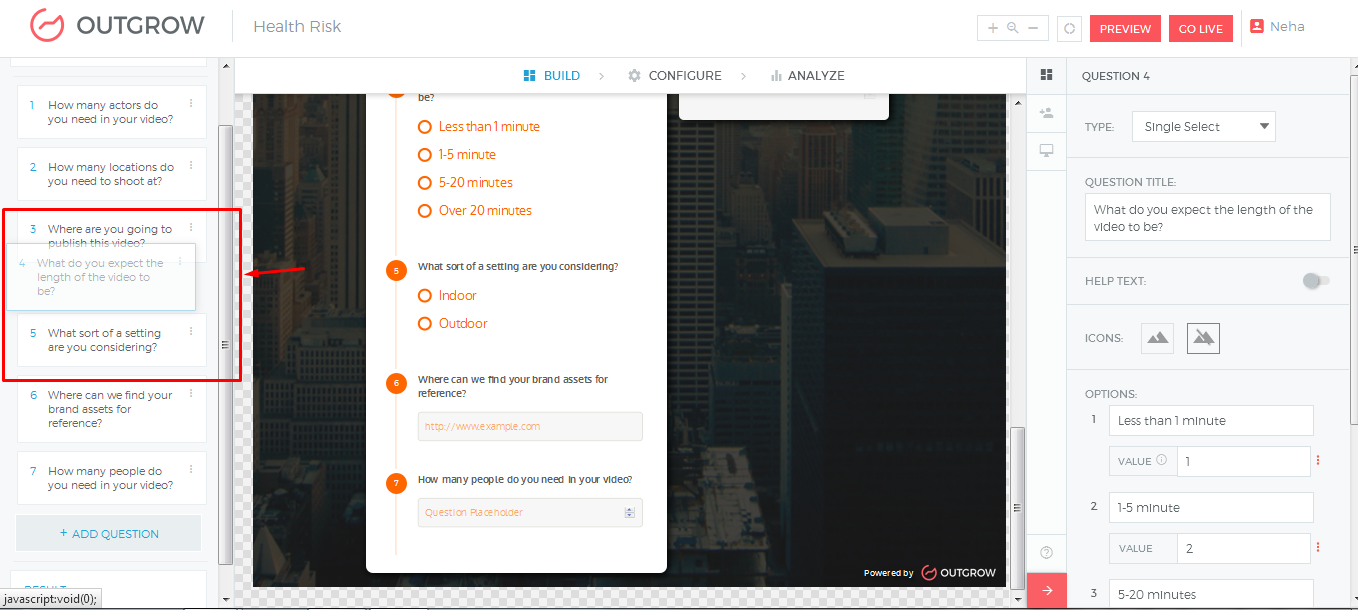Click option 1 'Less than 1 minute' field
Image resolution: width=1358 pixels, height=610 pixels.
[x=1211, y=420]
